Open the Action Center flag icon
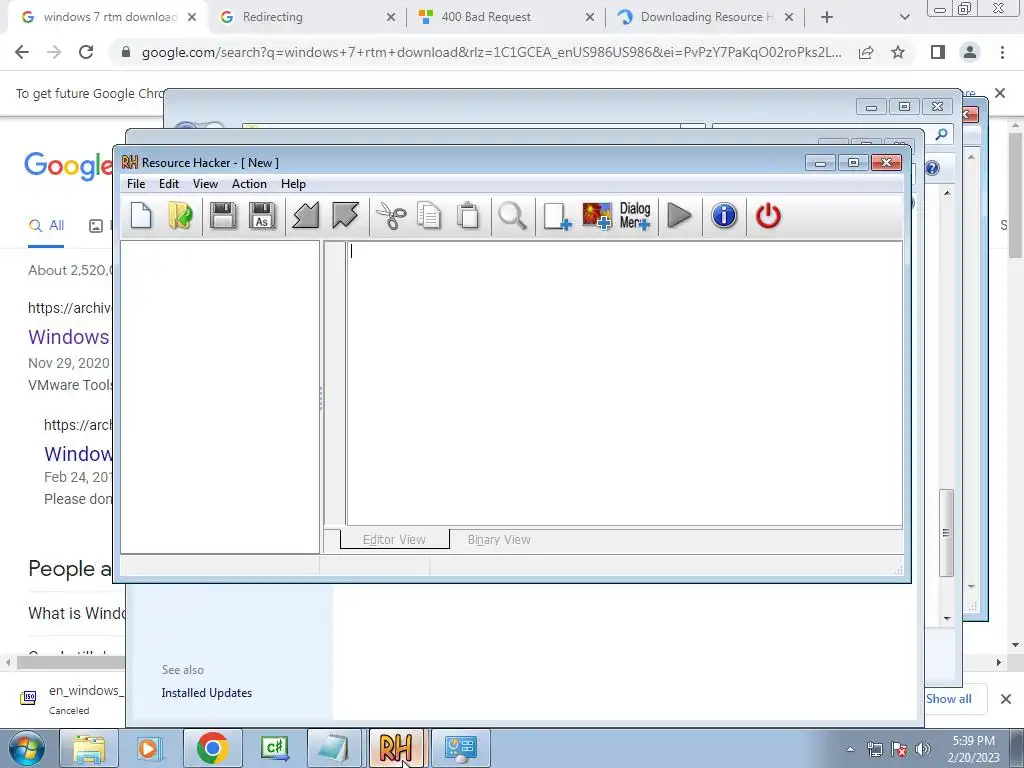The width and height of the screenshot is (1024, 768). coord(899,749)
